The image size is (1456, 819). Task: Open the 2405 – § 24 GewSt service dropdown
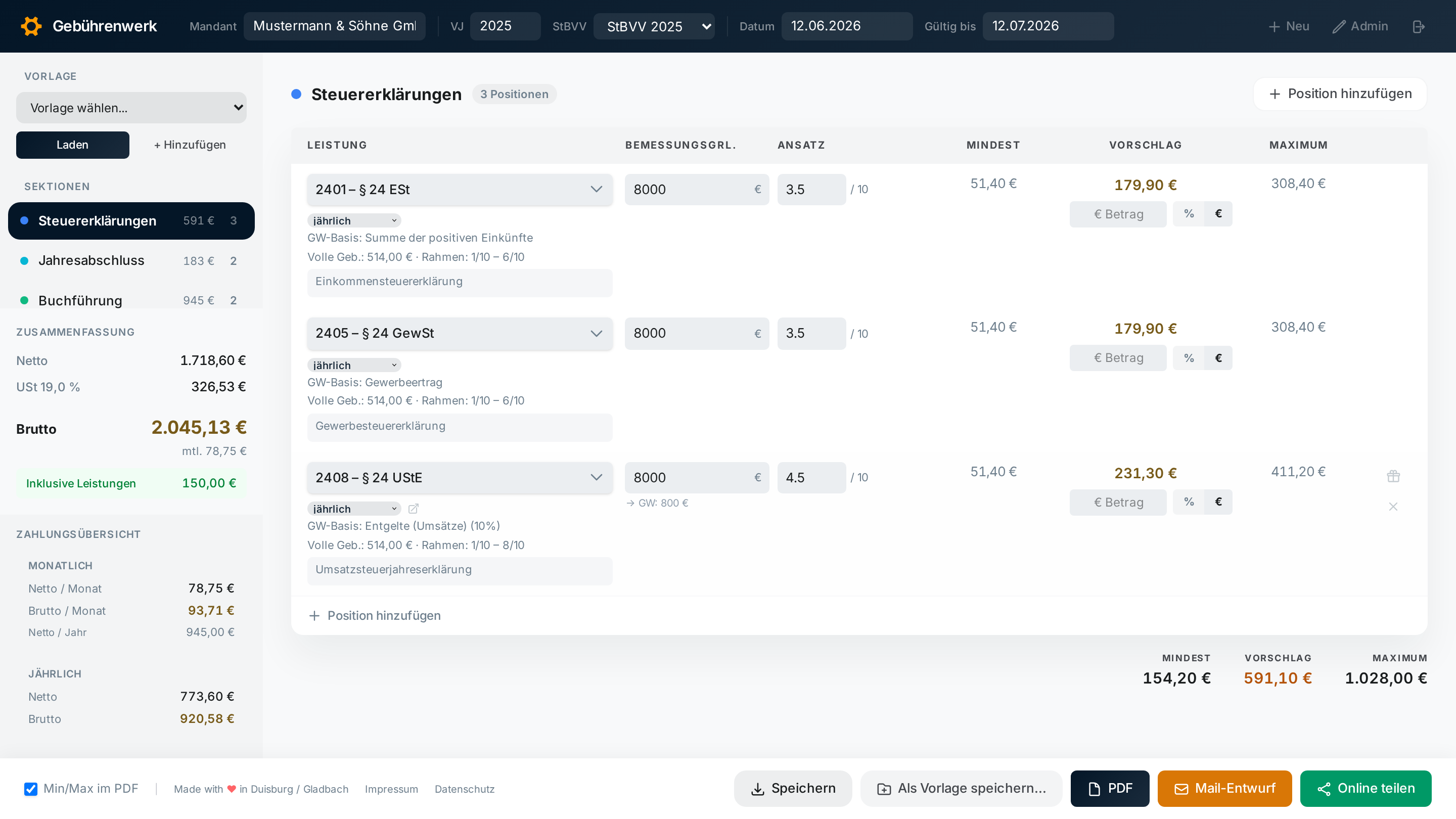460,334
